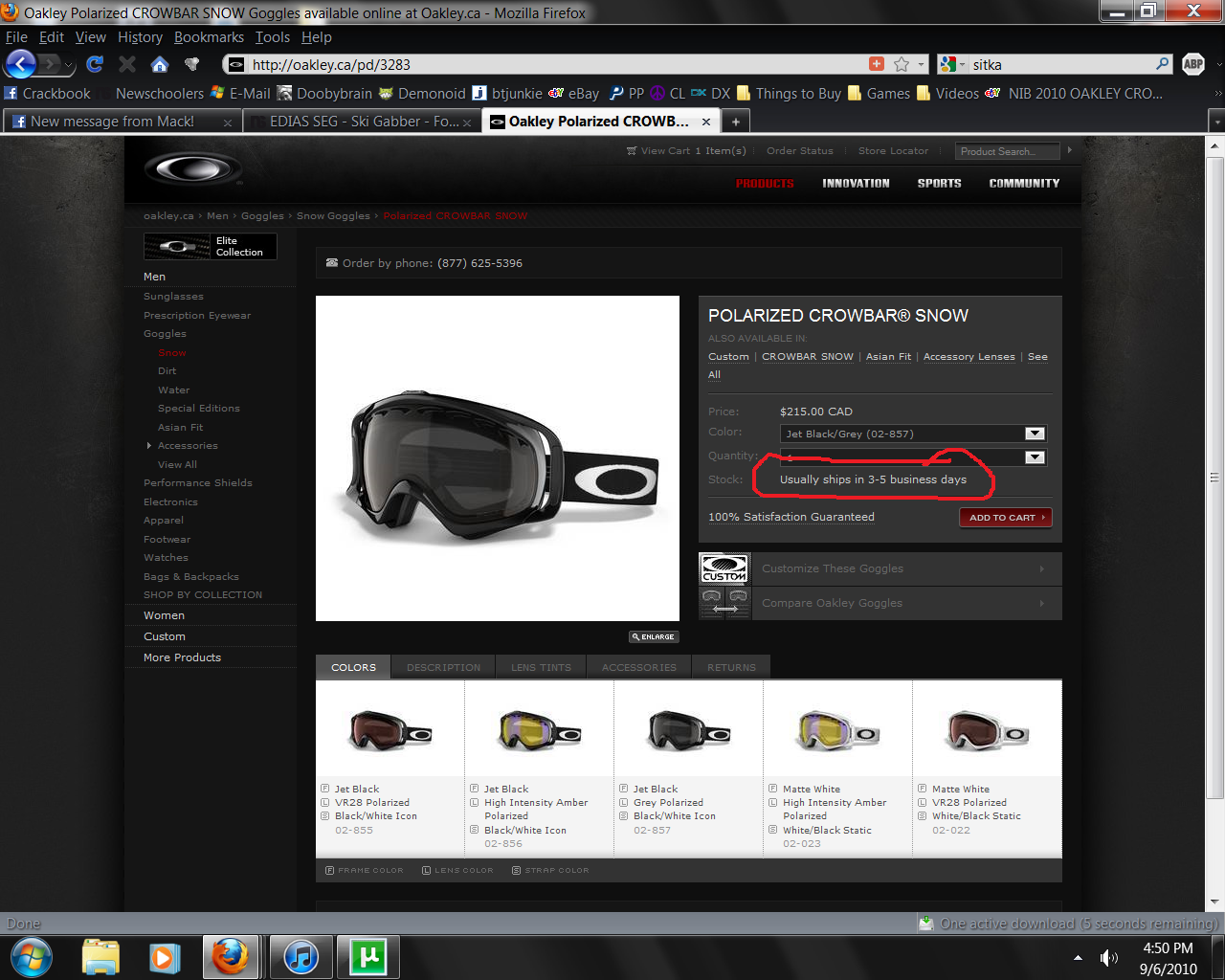Expand the Quantity dropdown
The image size is (1225, 980).
click(1034, 457)
